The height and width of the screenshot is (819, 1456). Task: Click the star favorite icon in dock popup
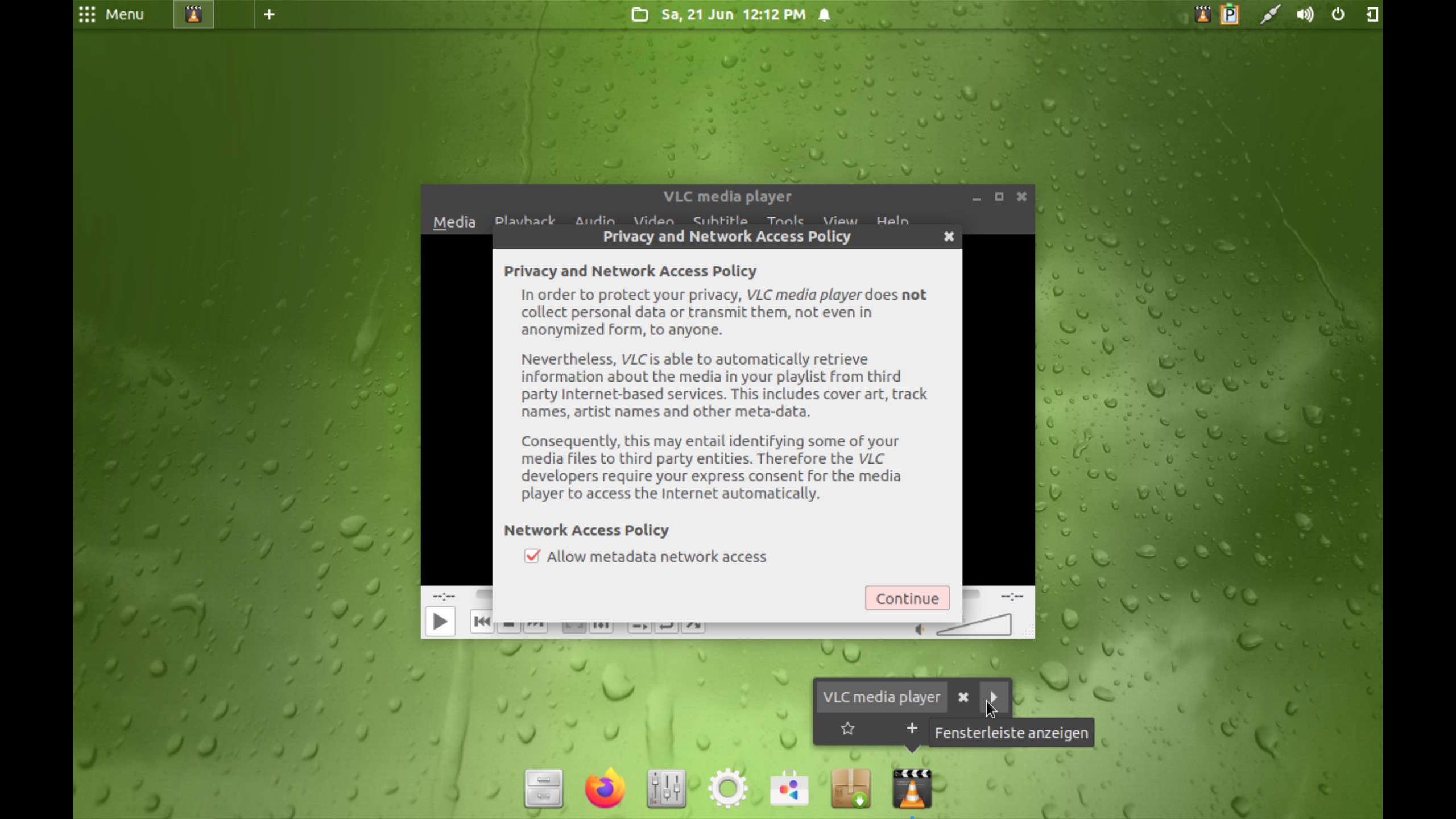[x=847, y=729]
